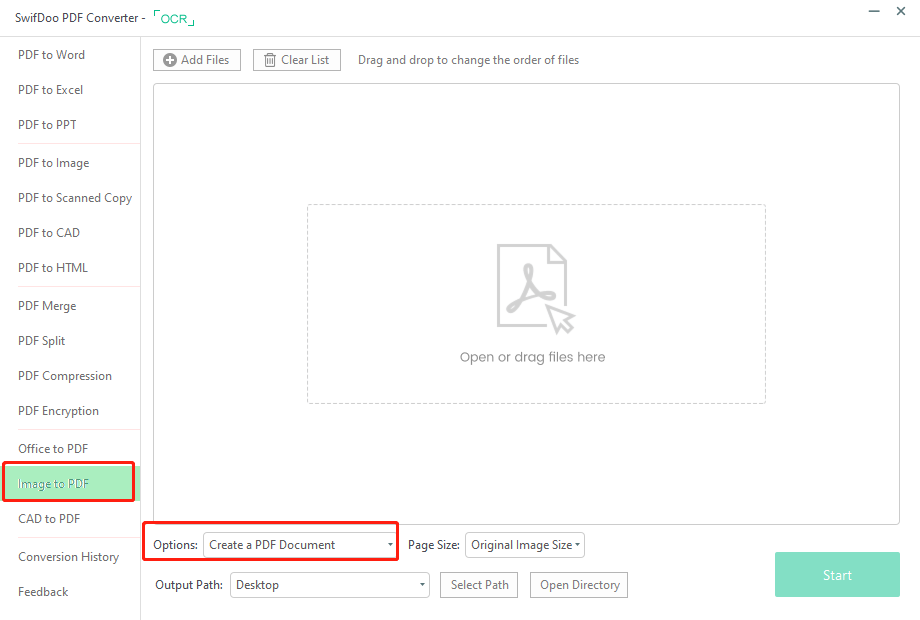View Conversion History

(x=68, y=557)
